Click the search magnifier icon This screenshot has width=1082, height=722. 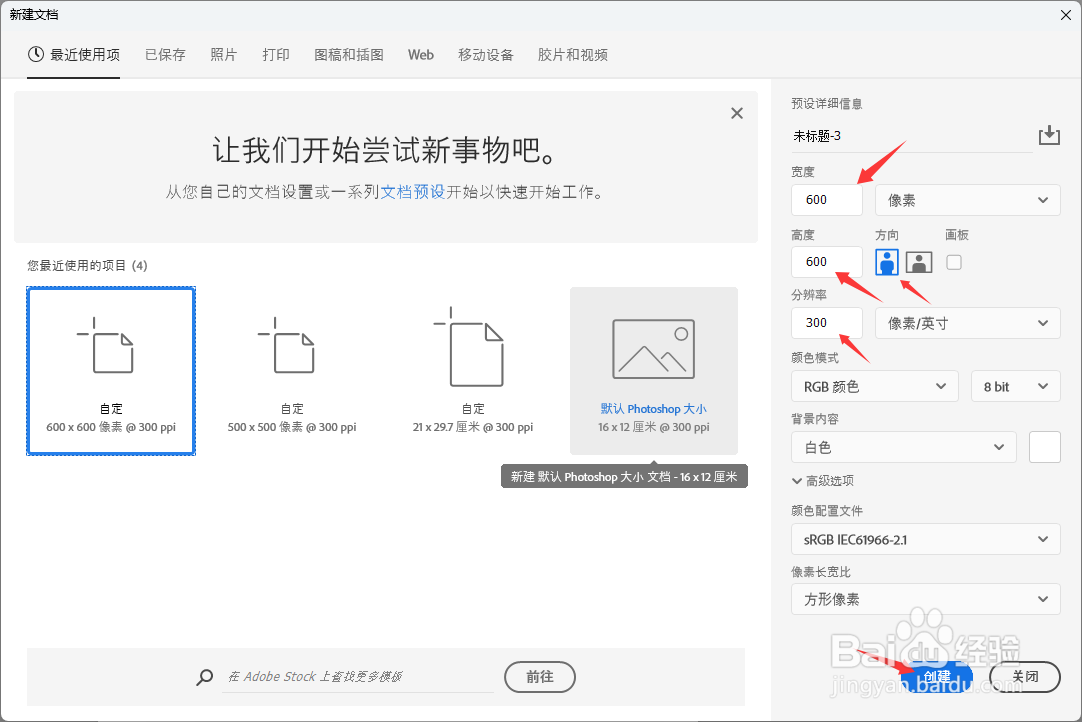click(204, 677)
